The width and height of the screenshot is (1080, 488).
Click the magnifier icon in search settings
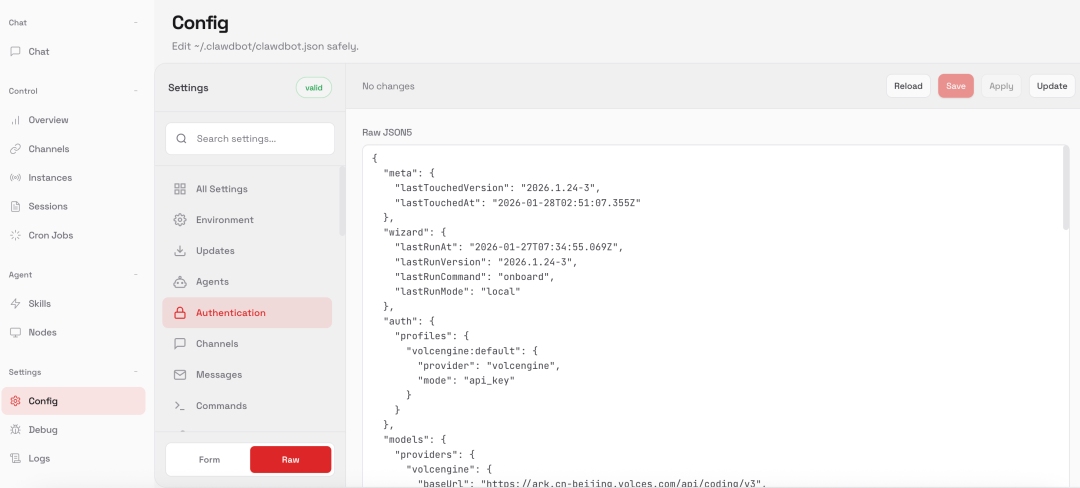[182, 138]
